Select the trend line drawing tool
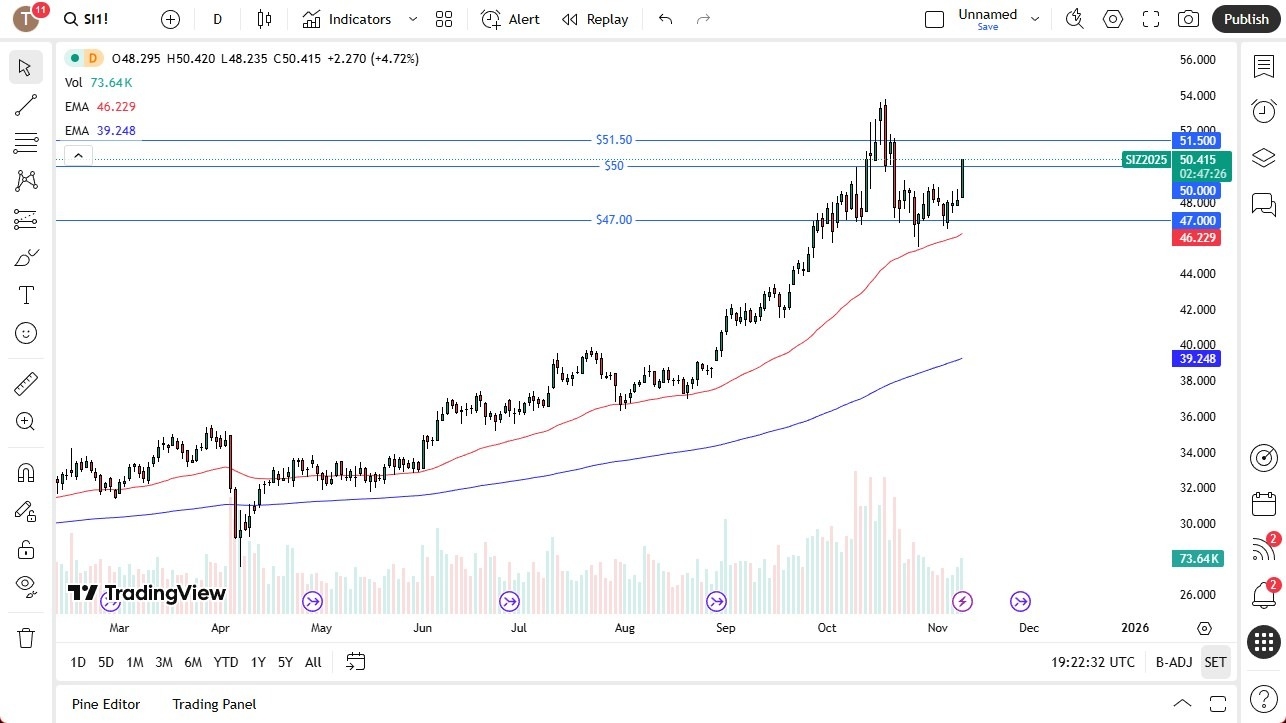Screen dimensions: 1286x723 25,105
